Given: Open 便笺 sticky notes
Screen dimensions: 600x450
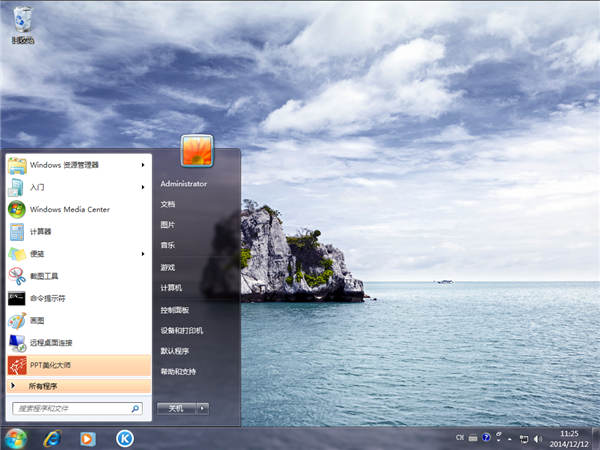Looking at the screenshot, I should click(x=78, y=254).
